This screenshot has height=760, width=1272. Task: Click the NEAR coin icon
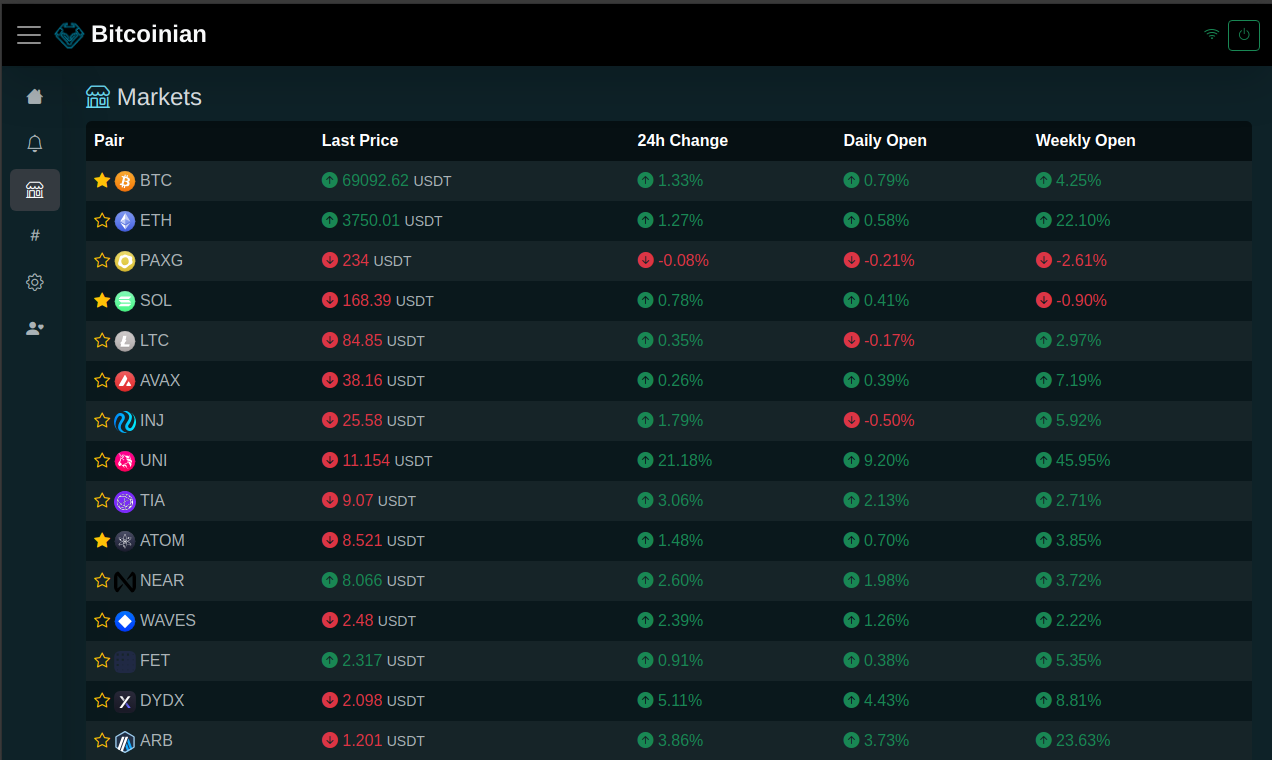[x=125, y=581]
